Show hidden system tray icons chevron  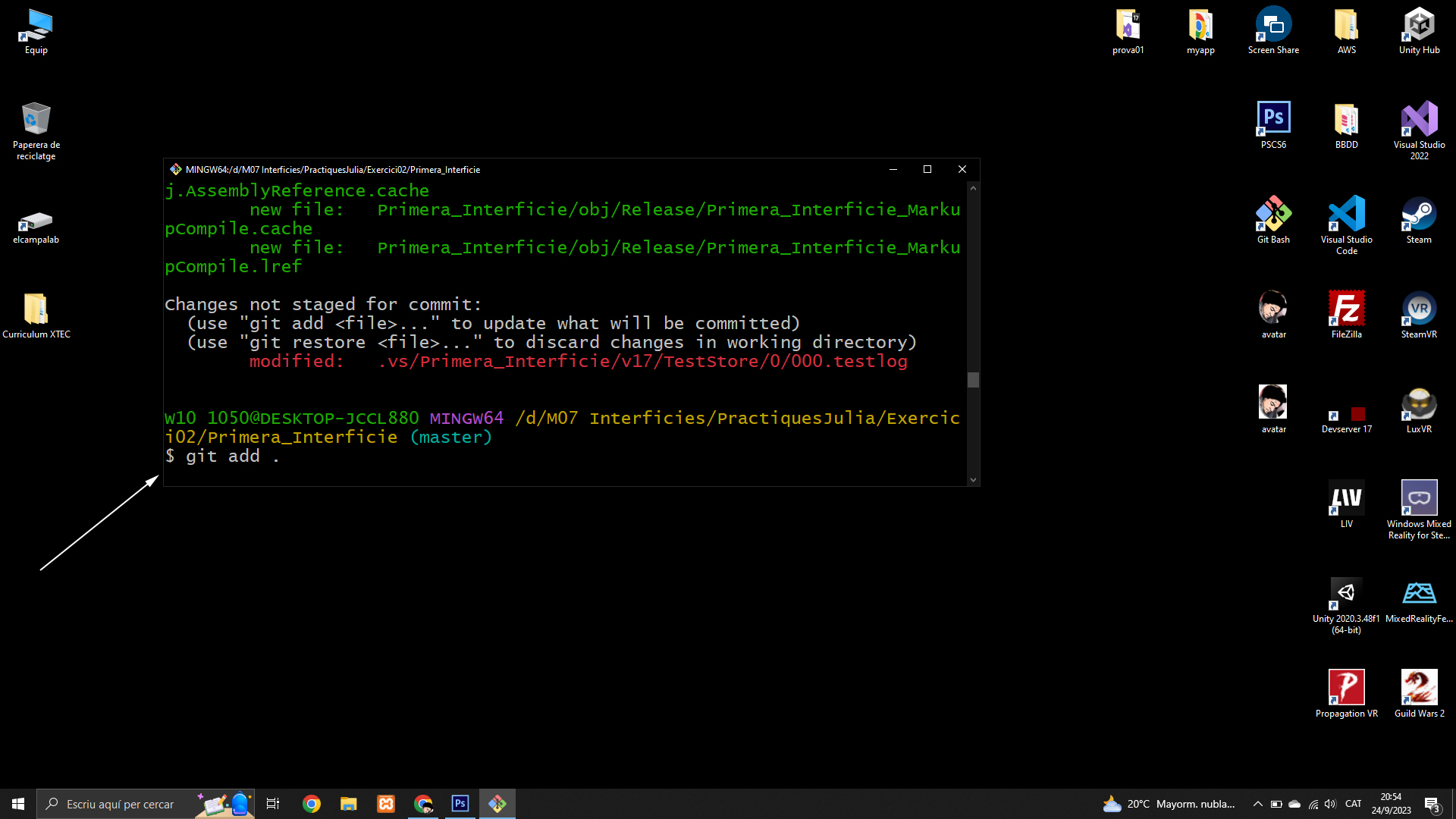click(1257, 804)
